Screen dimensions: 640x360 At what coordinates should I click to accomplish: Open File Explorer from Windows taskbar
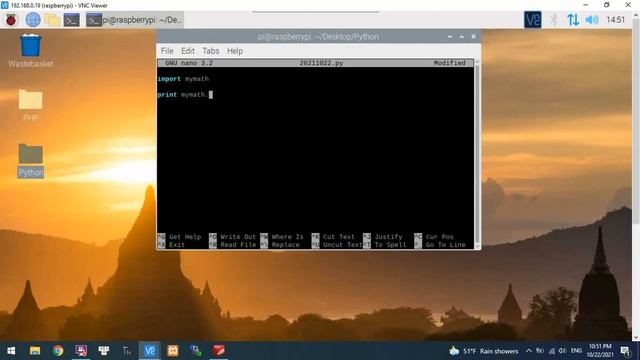[35, 351]
